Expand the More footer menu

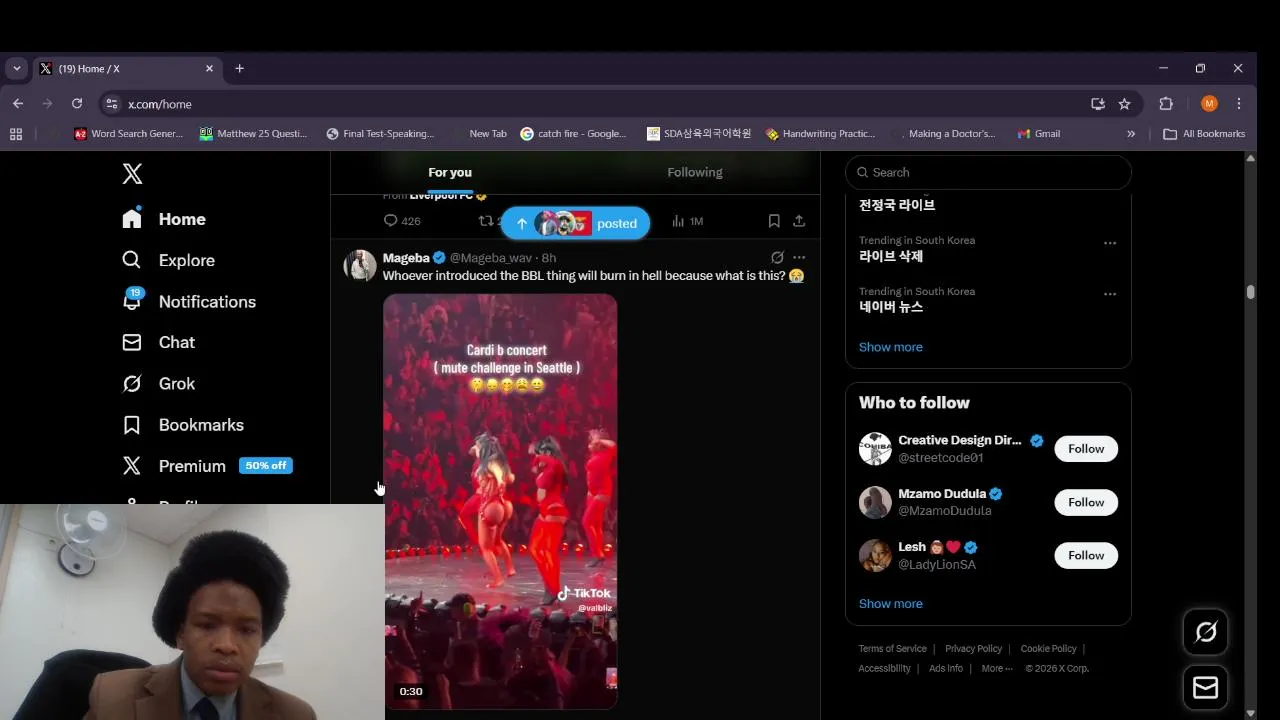(996, 669)
